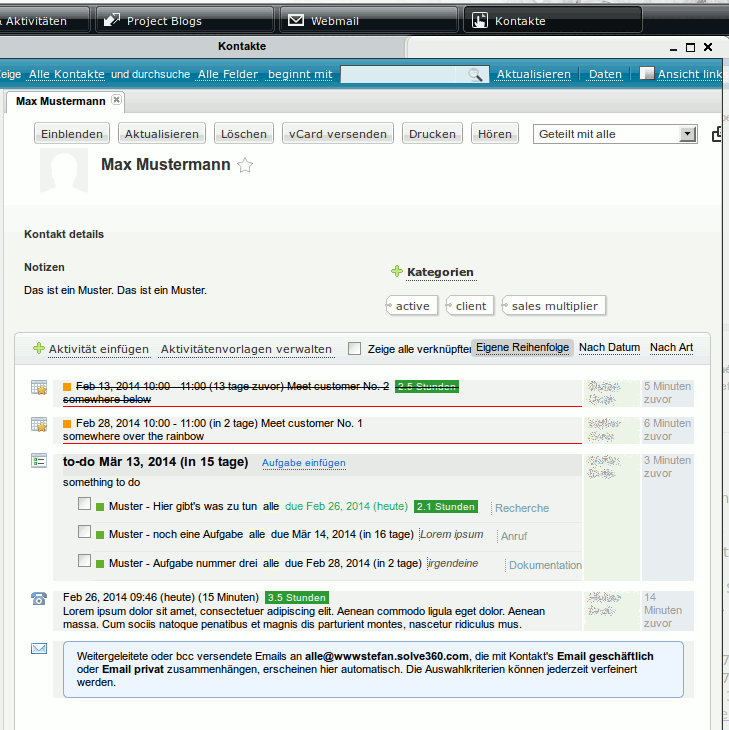Click the 2.1 Stunden time badge
The height and width of the screenshot is (730, 729).
[446, 507]
